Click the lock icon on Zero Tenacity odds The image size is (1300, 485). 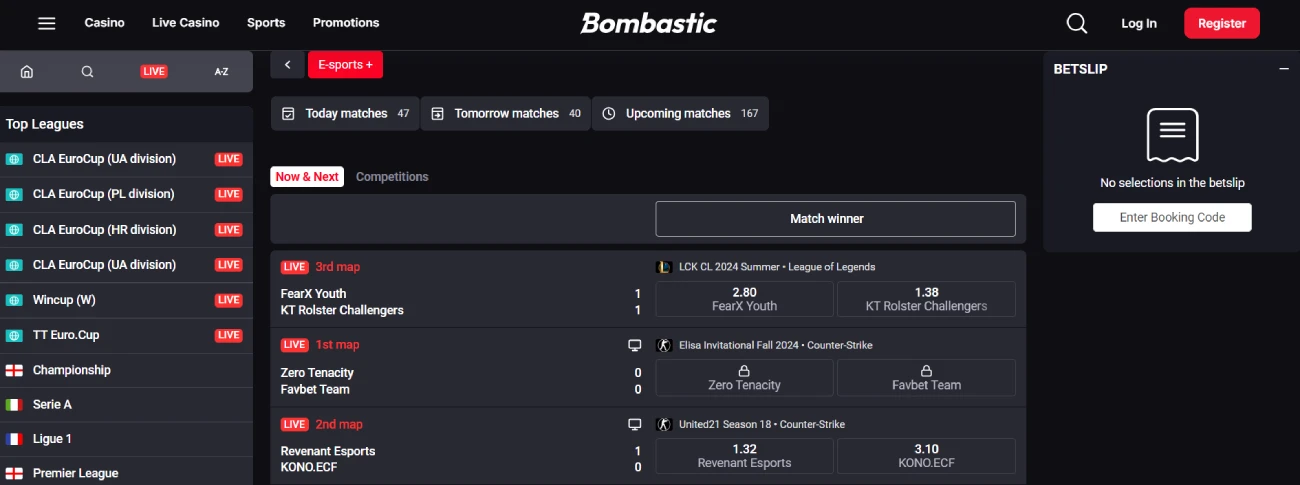coord(744,371)
